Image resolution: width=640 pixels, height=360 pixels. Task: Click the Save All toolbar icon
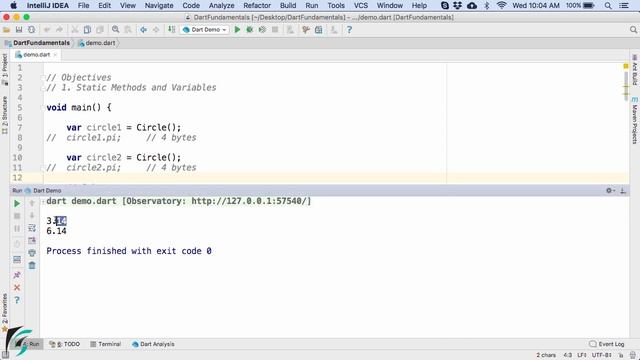19,30
